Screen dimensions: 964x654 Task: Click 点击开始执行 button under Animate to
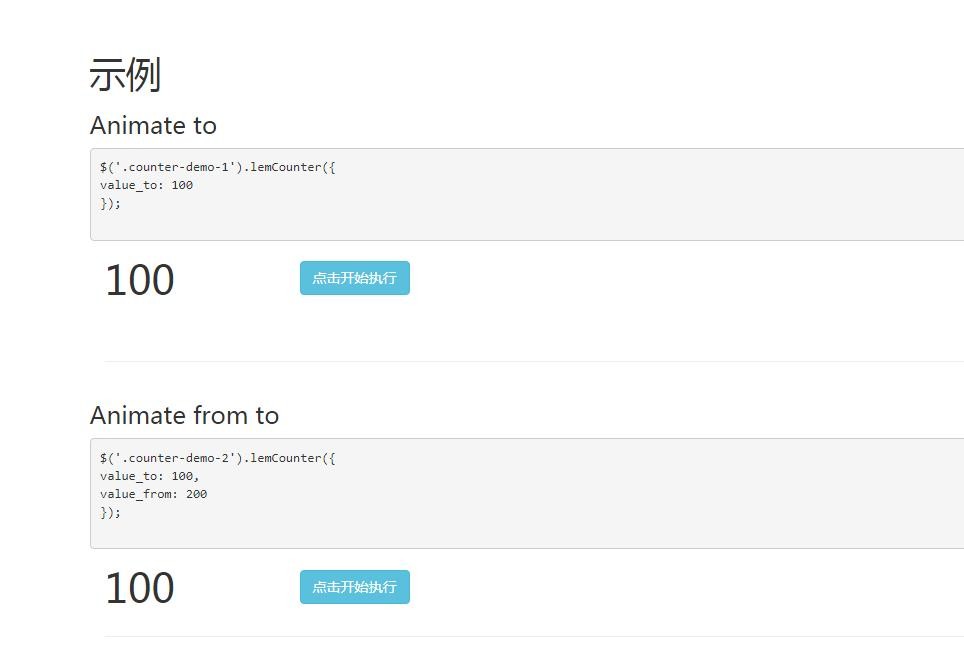(x=355, y=278)
